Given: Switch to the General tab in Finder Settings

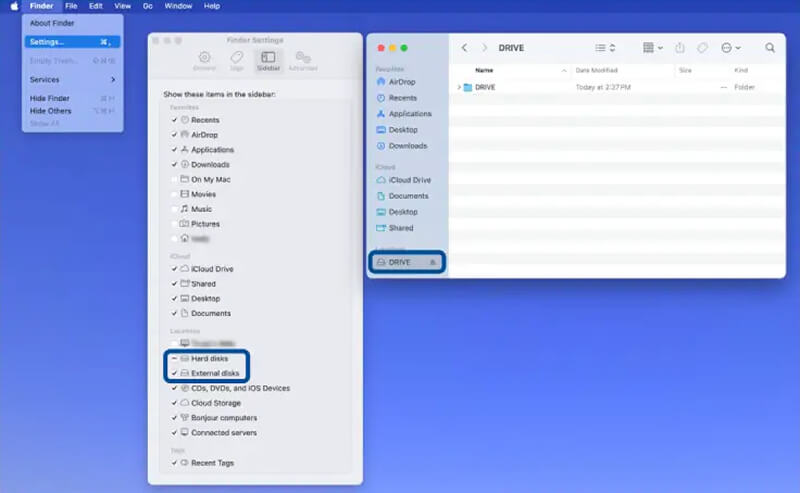Looking at the screenshot, I should [x=204, y=61].
